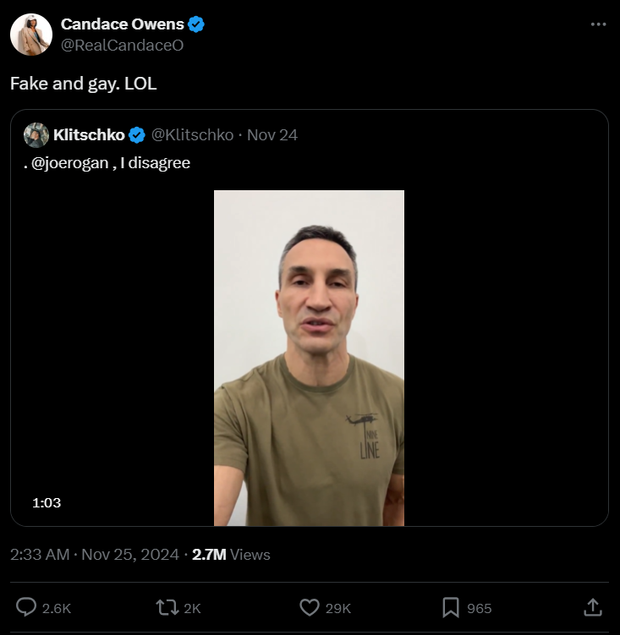Bookmark this tweet

coord(451,607)
